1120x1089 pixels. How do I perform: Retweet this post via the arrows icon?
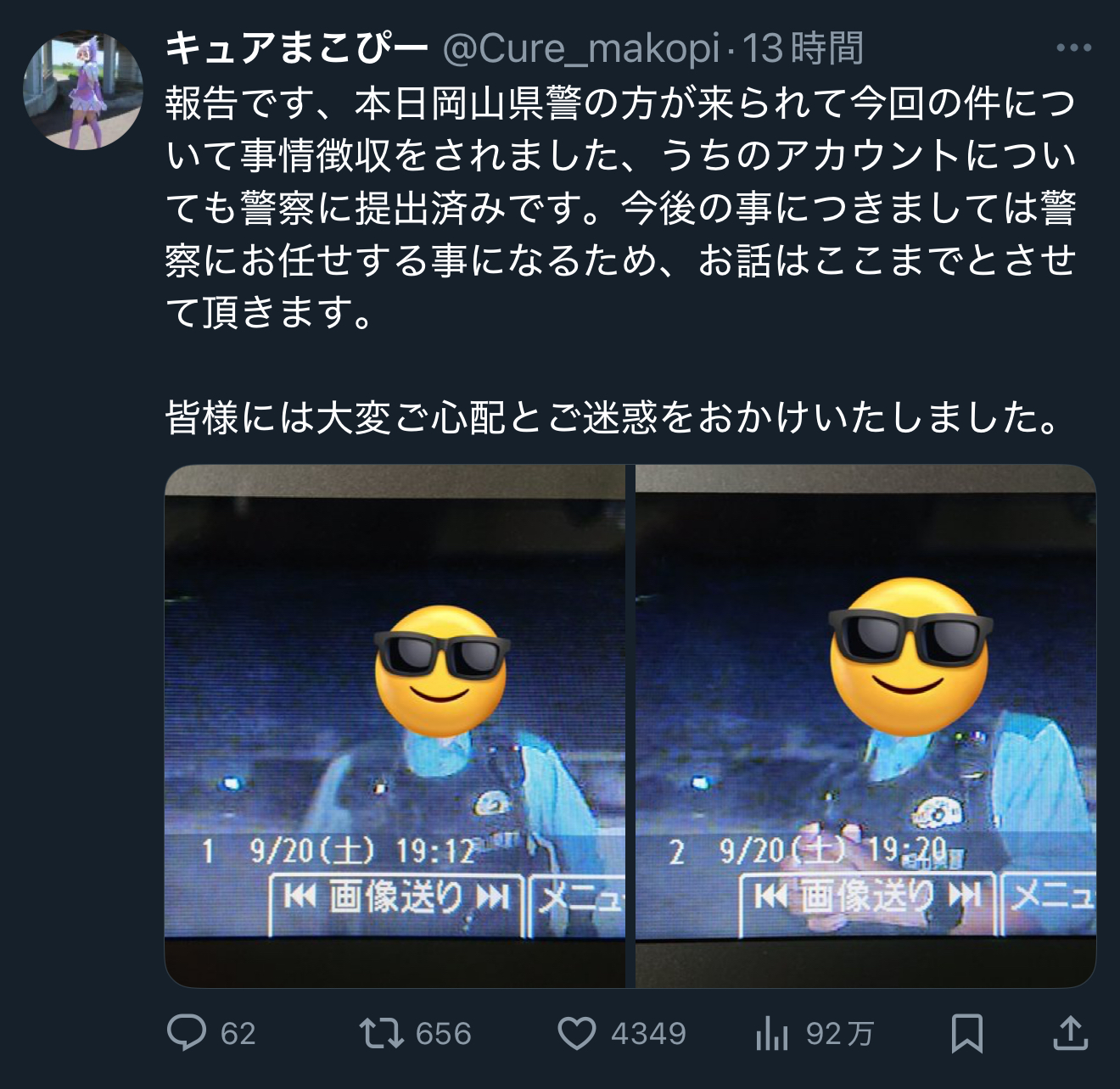click(x=380, y=1033)
